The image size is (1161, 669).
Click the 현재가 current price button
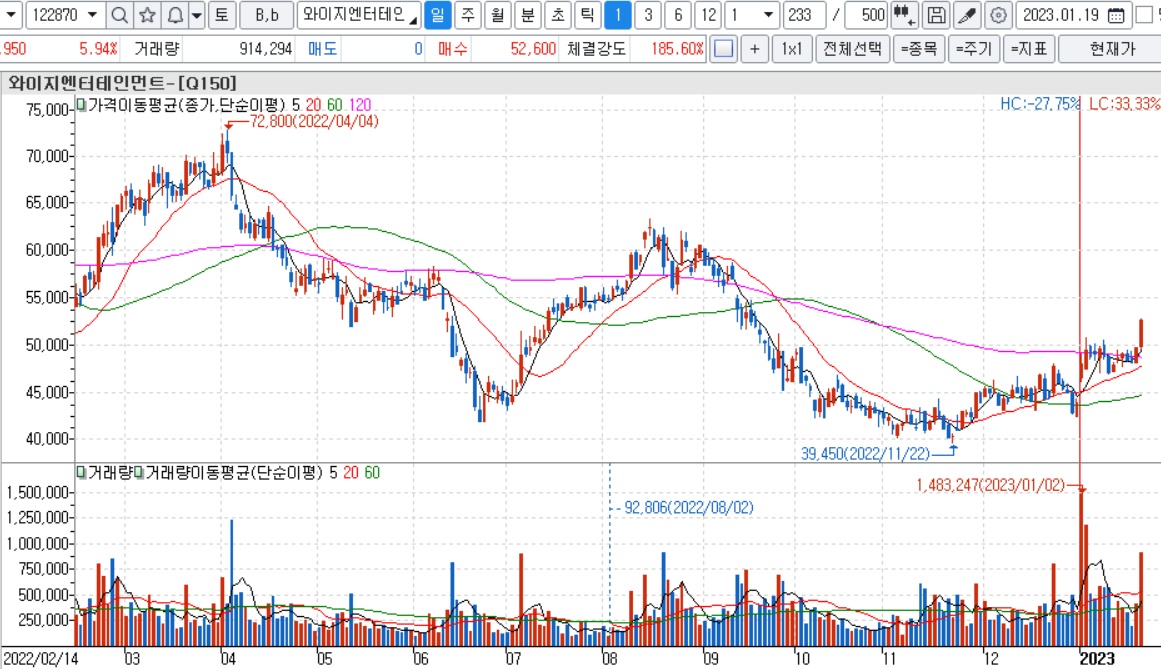coord(1111,49)
